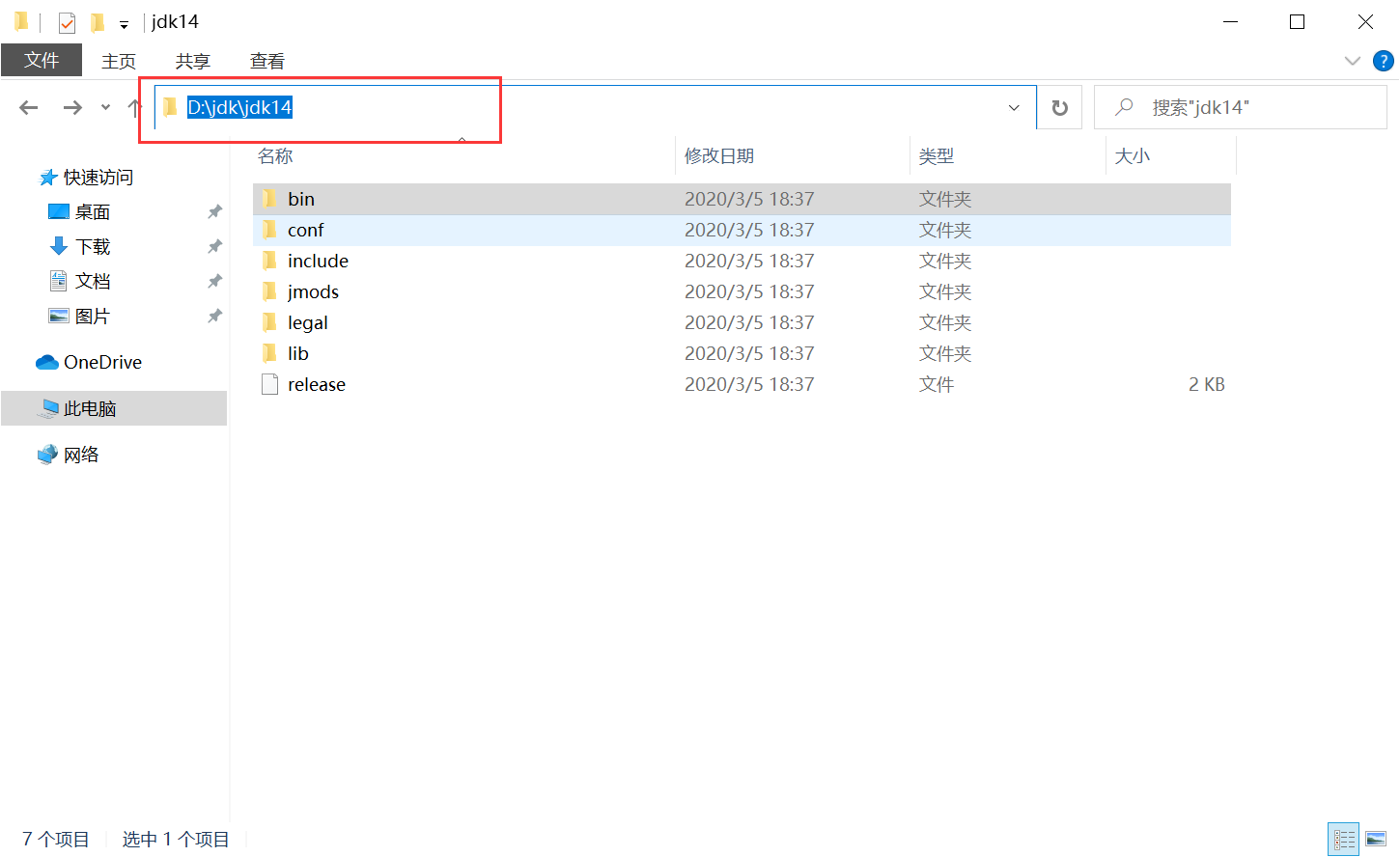This screenshot has width=1400, height=857.
Task: Switch to details view in status bar
Action: [x=1344, y=838]
